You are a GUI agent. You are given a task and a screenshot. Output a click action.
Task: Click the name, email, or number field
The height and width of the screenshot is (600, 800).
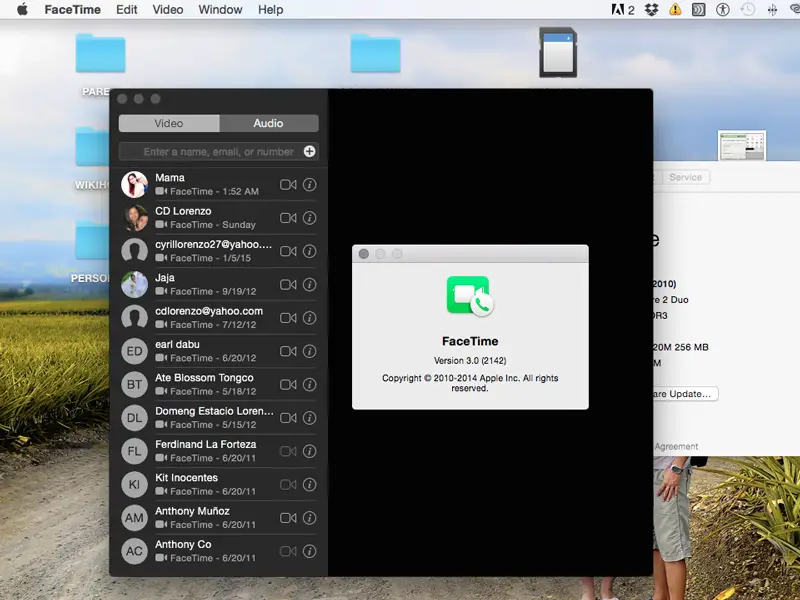210,152
